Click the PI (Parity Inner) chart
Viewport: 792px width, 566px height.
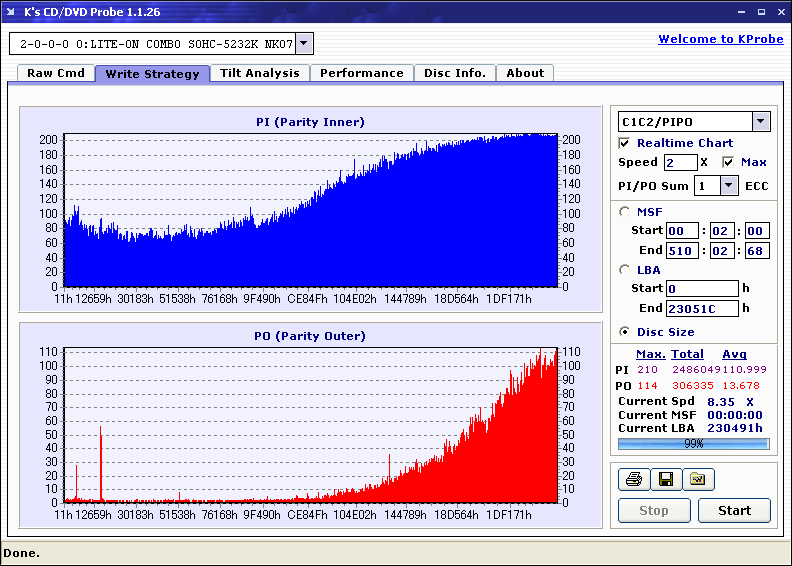[x=311, y=210]
